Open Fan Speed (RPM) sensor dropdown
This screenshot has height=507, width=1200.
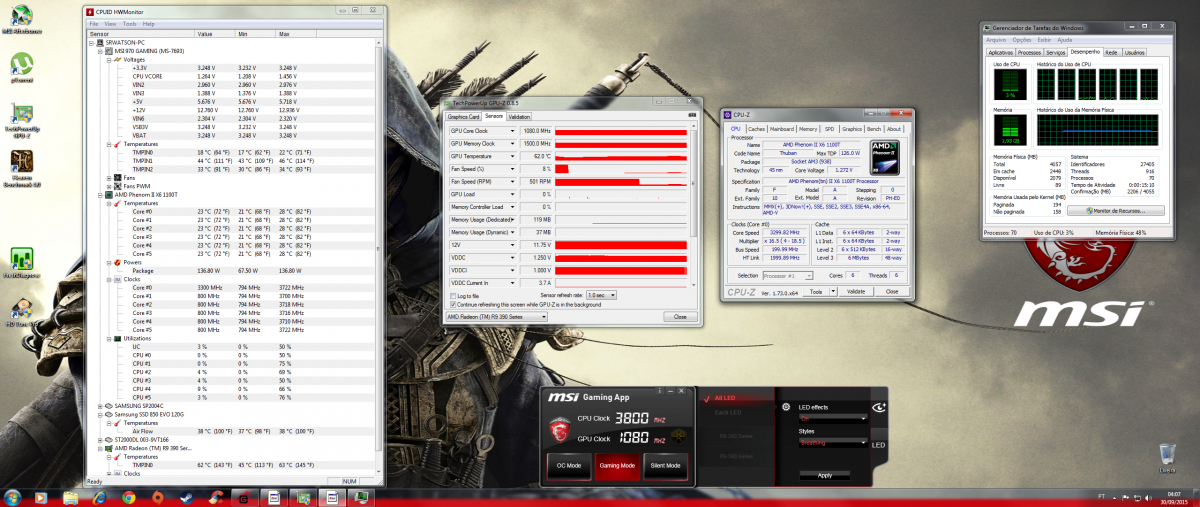click(512, 182)
